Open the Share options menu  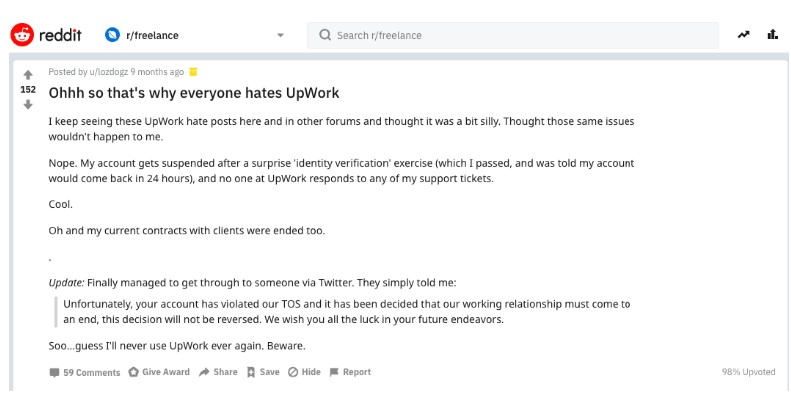tap(218, 372)
